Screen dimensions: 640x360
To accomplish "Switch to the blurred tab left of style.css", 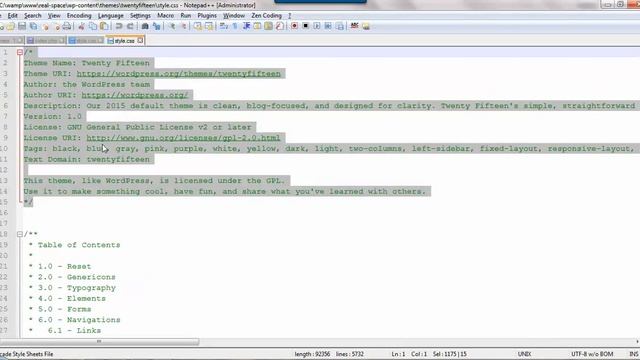I will click(x=86, y=41).
